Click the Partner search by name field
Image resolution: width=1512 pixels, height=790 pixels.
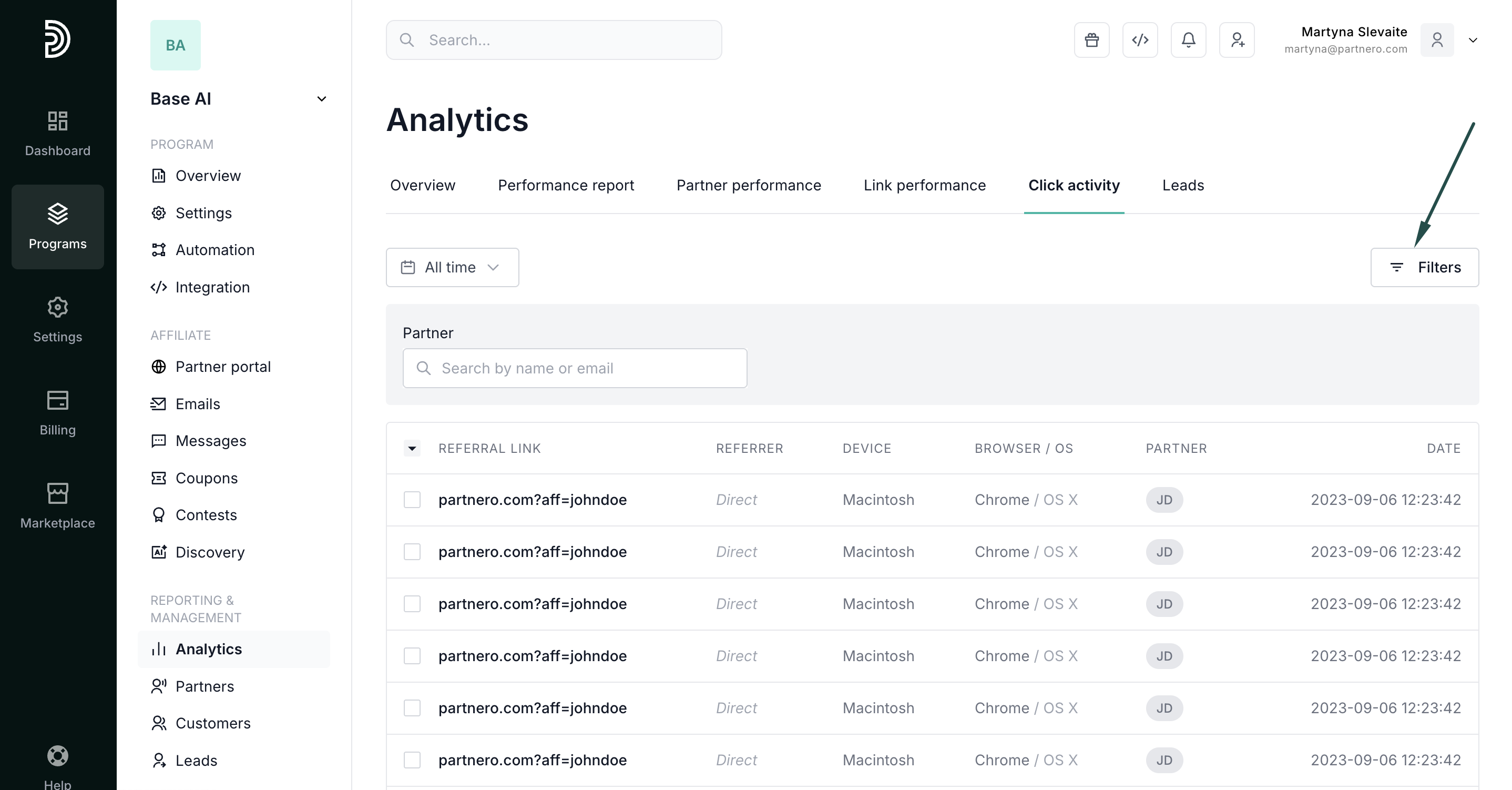pos(575,368)
